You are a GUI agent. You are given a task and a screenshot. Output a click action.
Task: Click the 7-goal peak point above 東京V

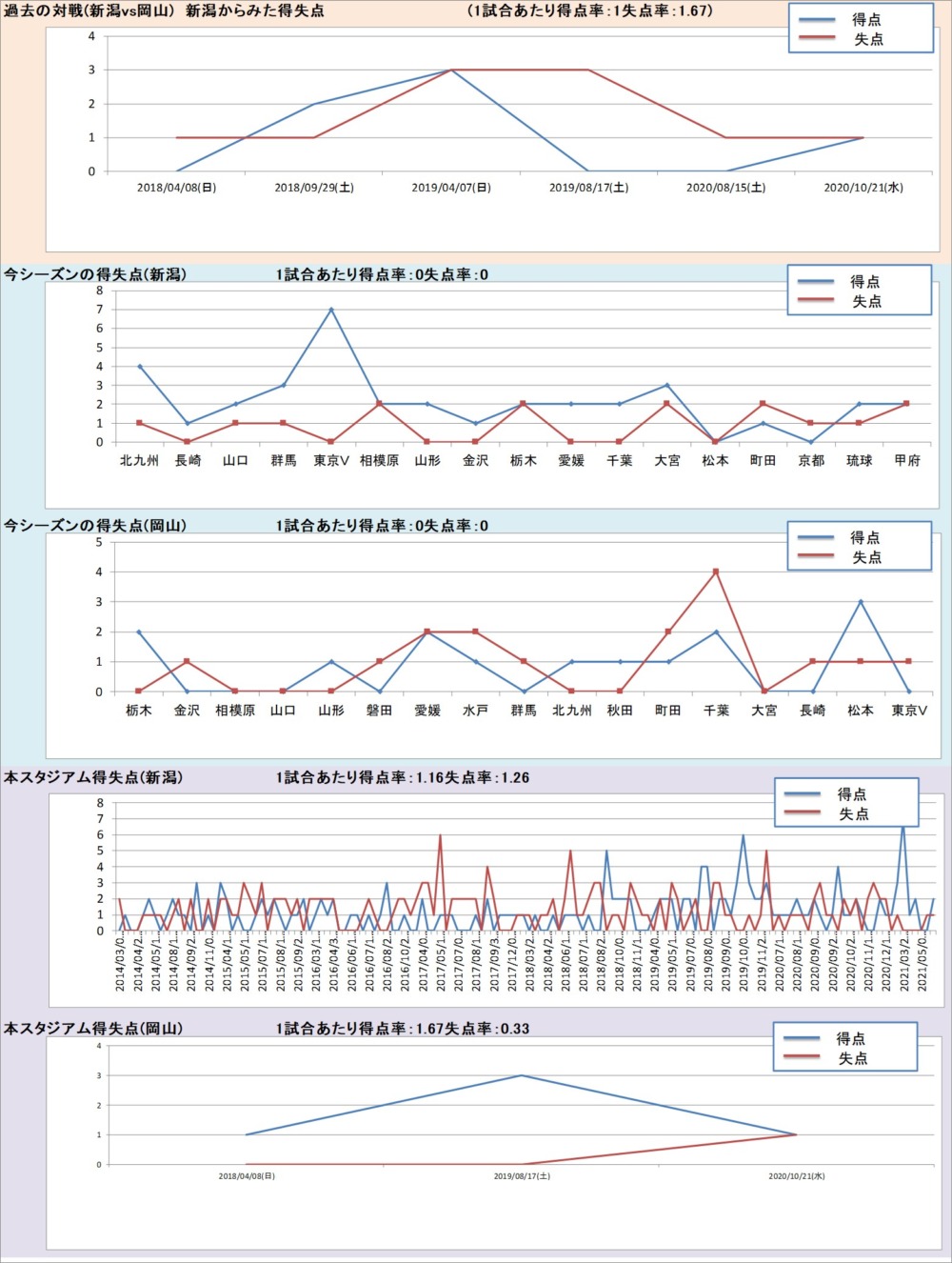click(x=331, y=310)
